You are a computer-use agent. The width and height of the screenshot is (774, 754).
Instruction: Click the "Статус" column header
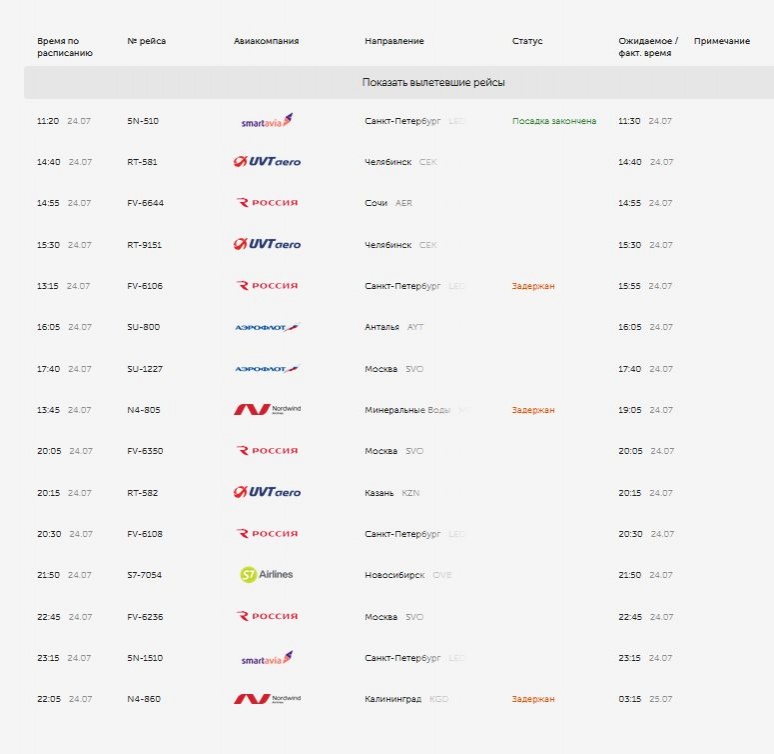[527, 41]
